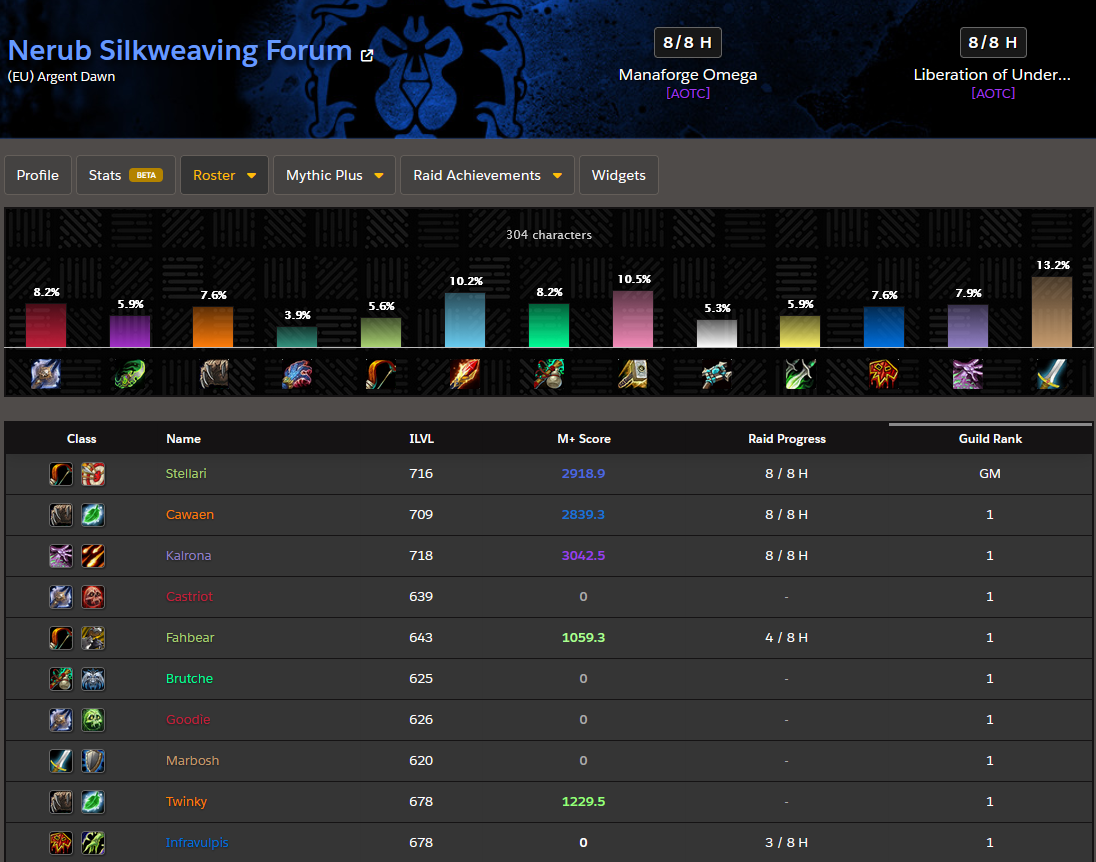1096x862 pixels.
Task: Click the Priest class icon in chart
Action: point(716,374)
